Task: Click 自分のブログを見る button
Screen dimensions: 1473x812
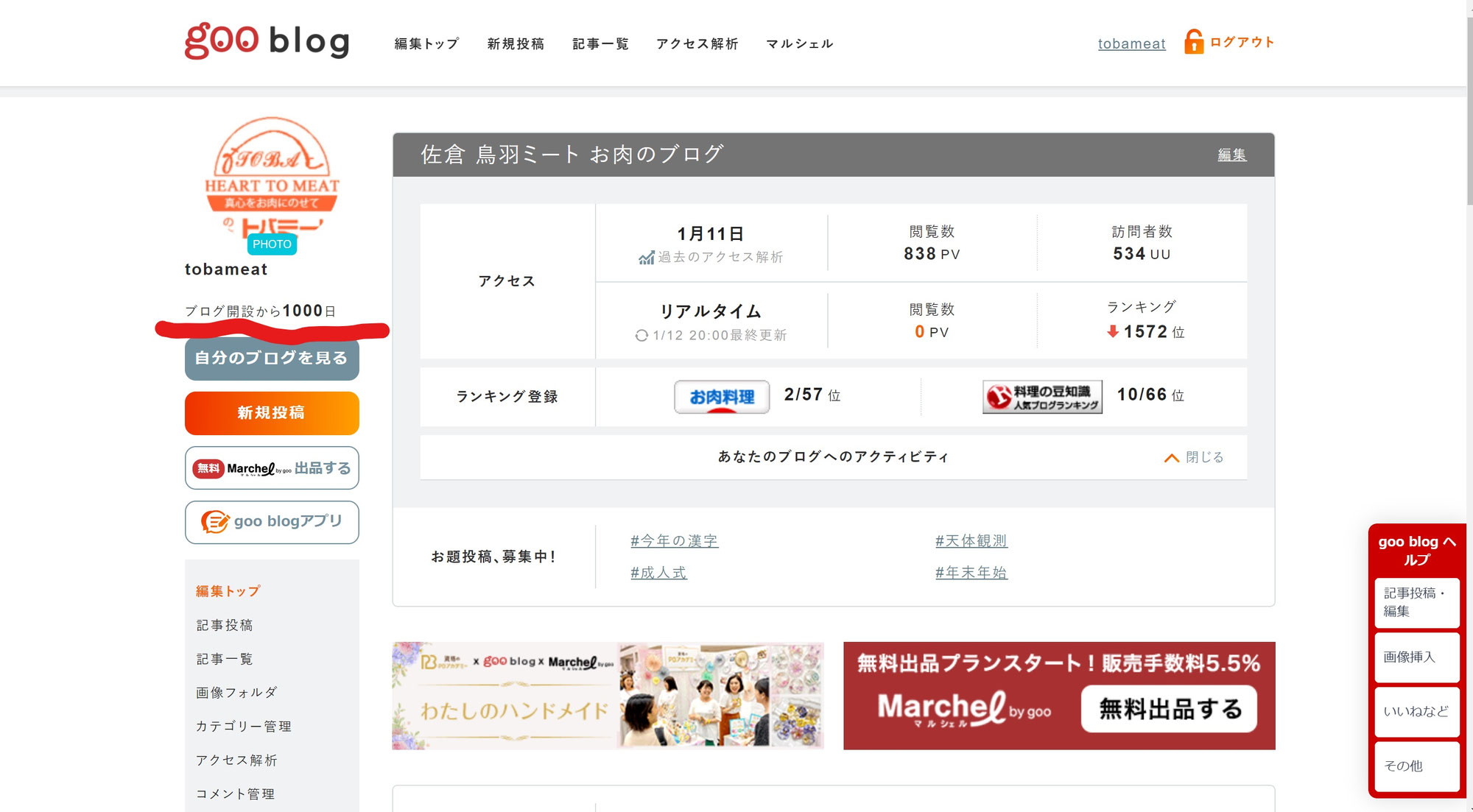Action: pyautogui.click(x=272, y=359)
